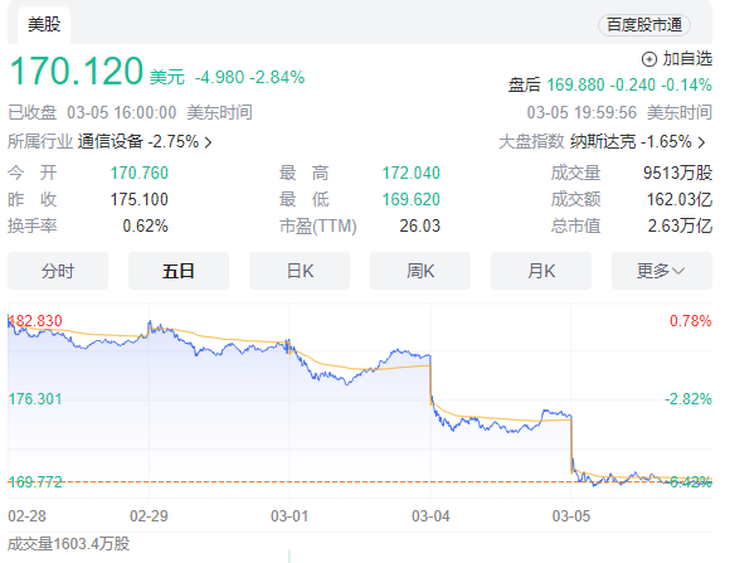Select the 五日 chart tab
730x563 pixels.
(178, 271)
